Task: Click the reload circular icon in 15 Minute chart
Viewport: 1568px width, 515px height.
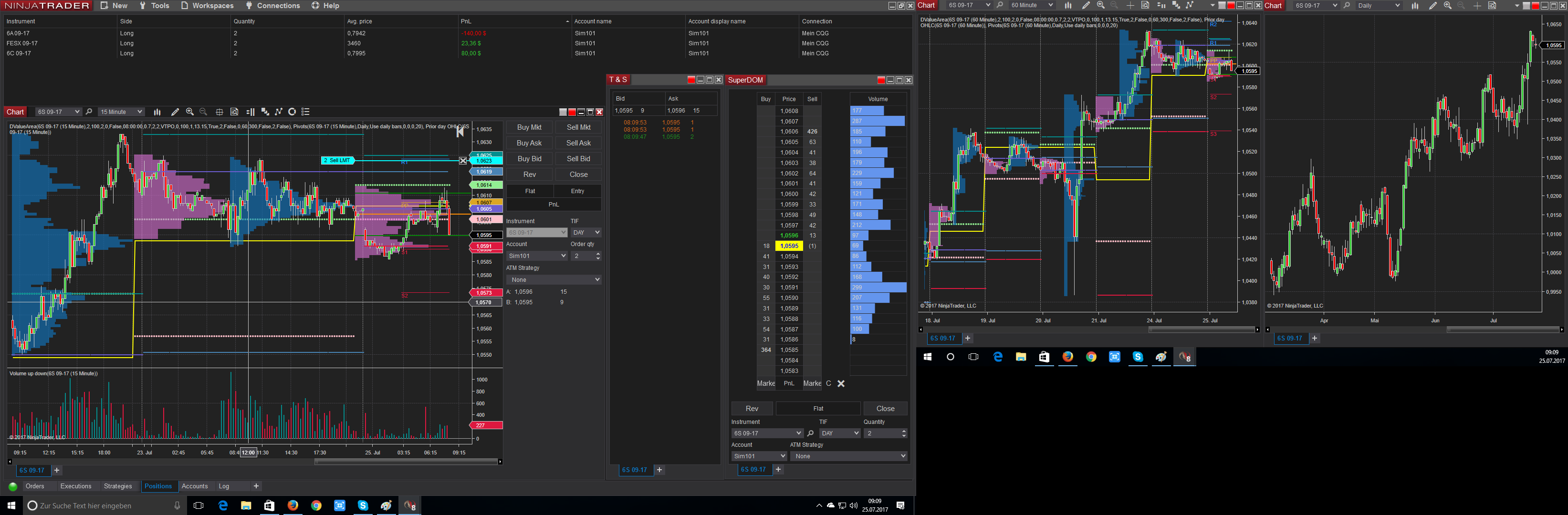Action: coord(292,112)
